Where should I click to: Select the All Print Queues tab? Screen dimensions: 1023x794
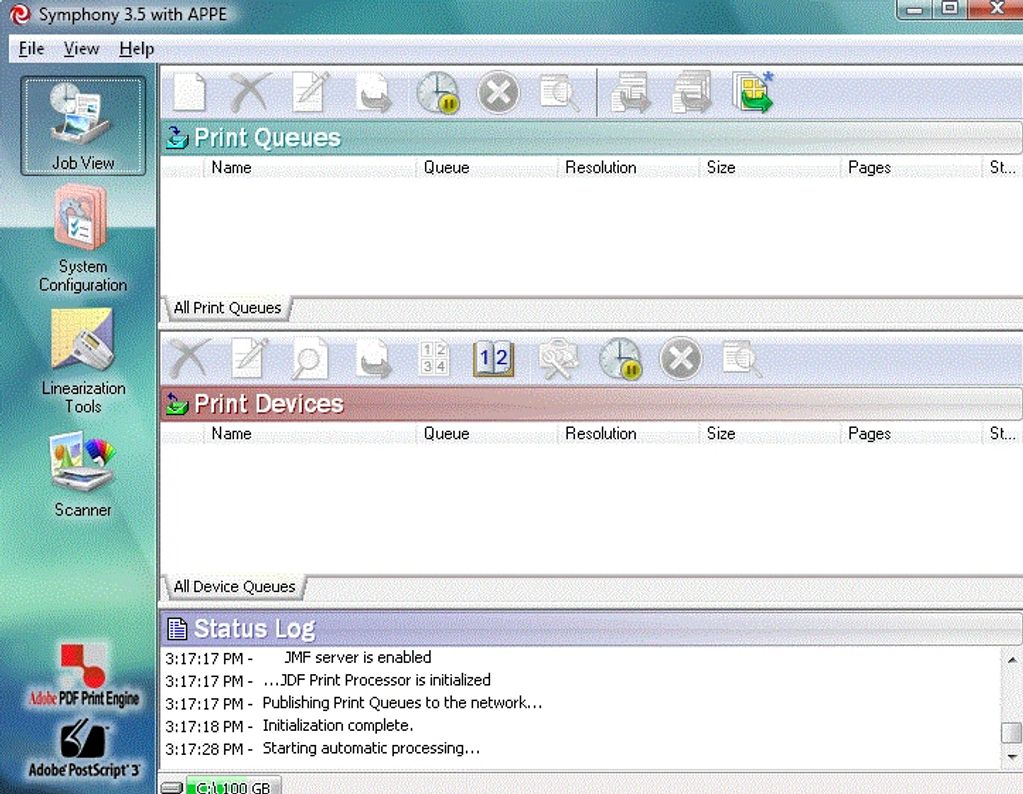tap(227, 308)
